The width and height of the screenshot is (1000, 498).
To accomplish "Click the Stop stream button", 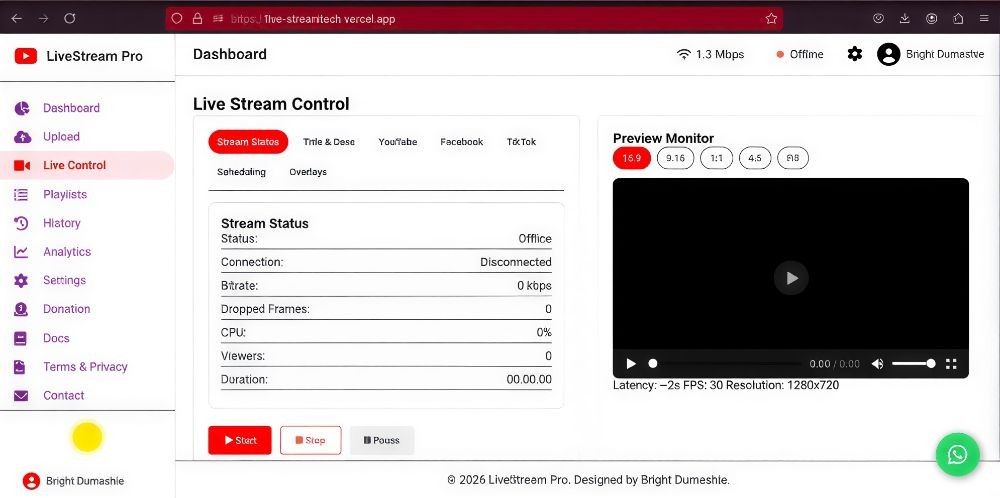I will tap(311, 440).
